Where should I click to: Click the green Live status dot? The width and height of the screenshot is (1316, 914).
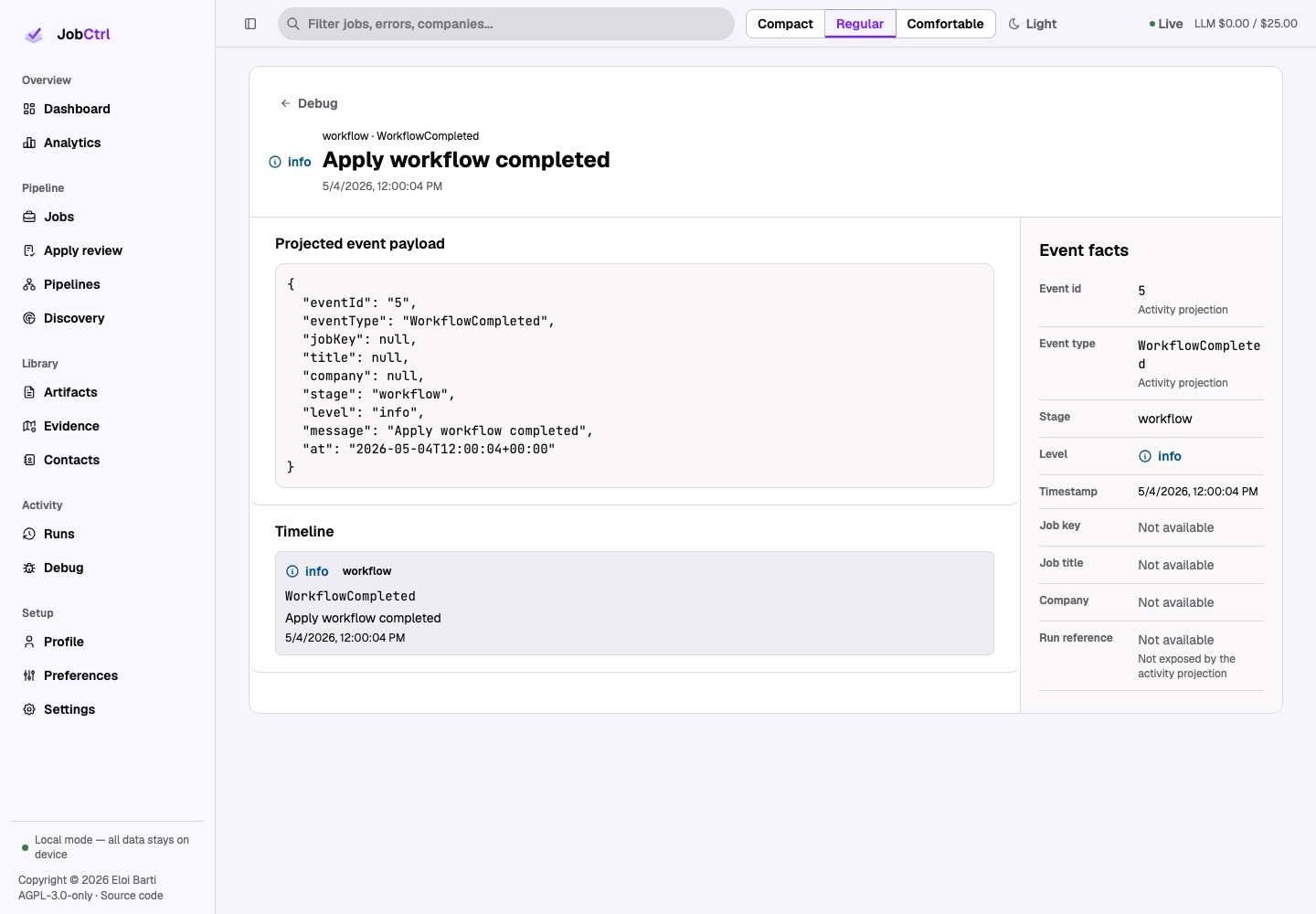pos(1152,24)
